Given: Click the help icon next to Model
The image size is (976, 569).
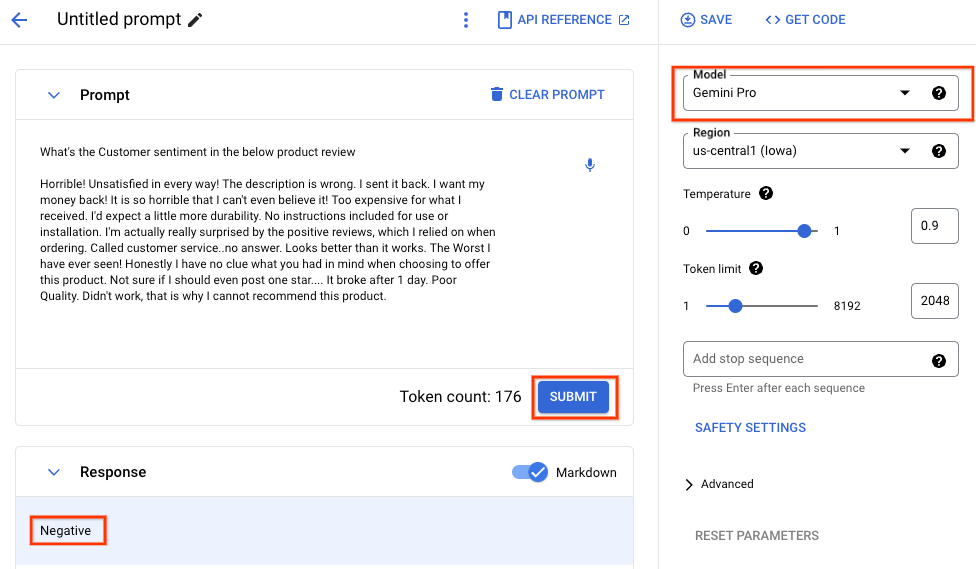Looking at the screenshot, I should tap(938, 93).
